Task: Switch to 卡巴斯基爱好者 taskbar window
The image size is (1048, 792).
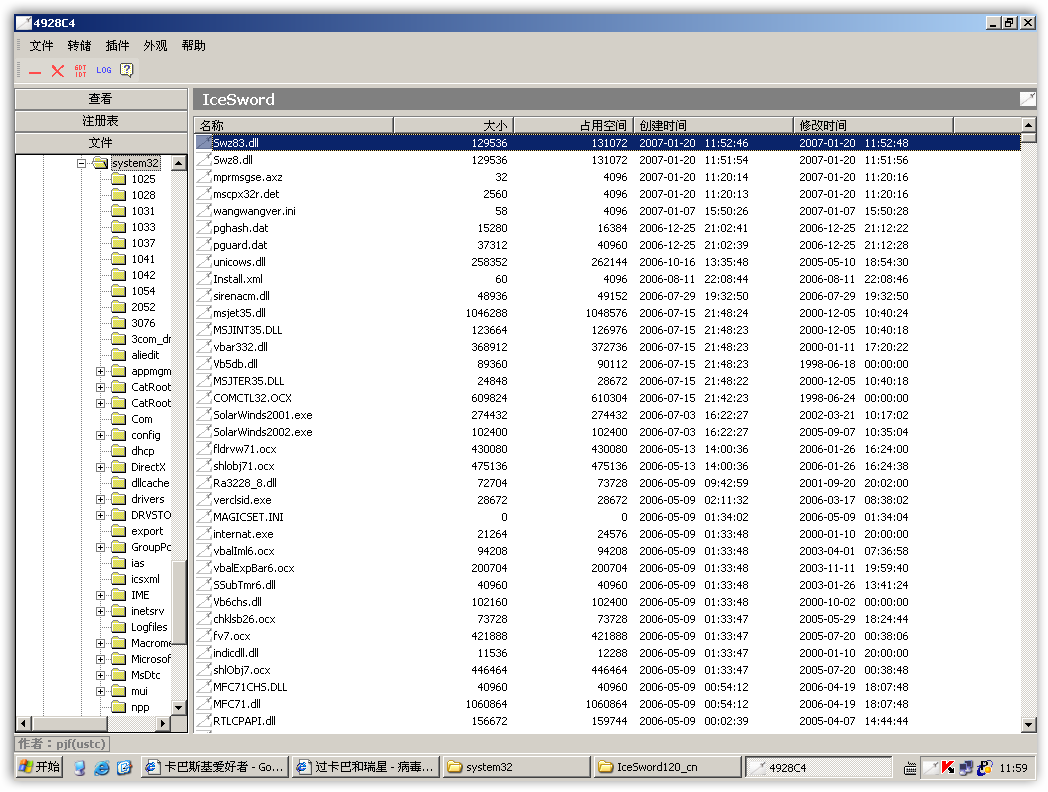Action: (215, 767)
